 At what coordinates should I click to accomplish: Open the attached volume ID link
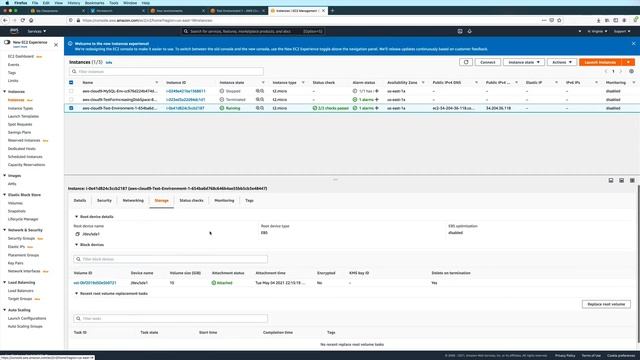tap(95, 282)
